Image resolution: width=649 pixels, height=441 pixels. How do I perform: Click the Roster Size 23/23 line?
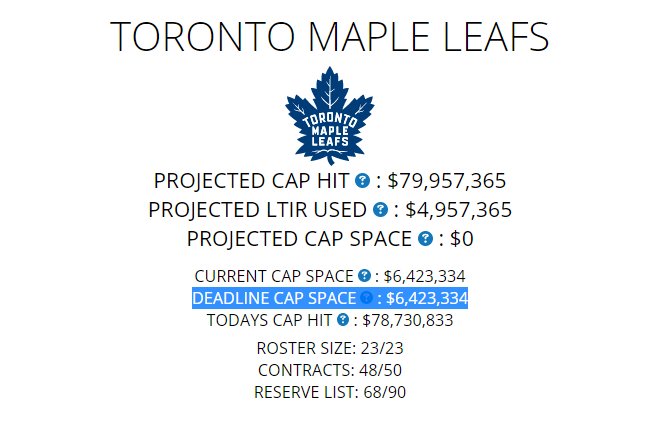click(x=330, y=348)
